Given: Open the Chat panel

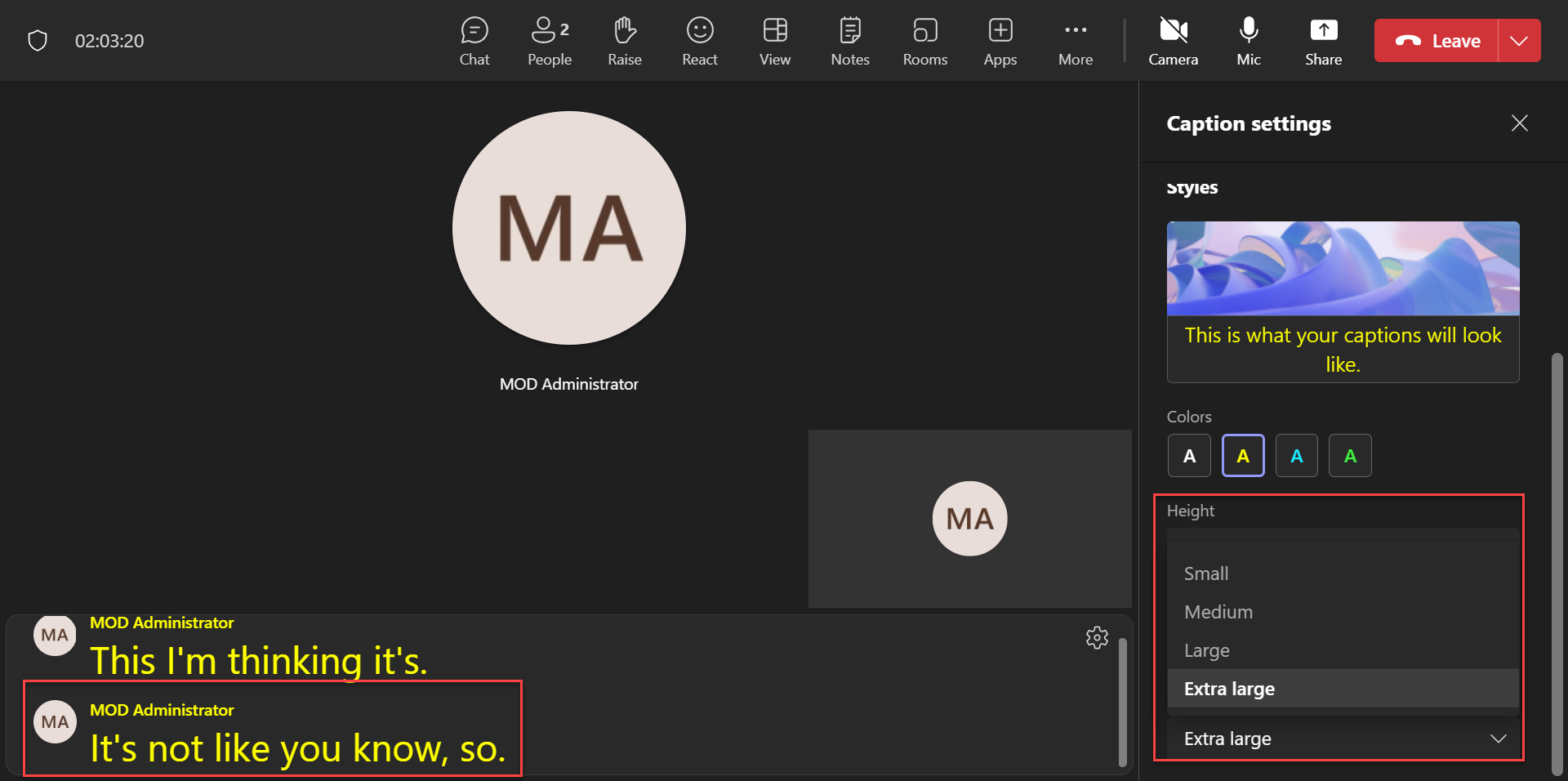Looking at the screenshot, I should click(474, 41).
